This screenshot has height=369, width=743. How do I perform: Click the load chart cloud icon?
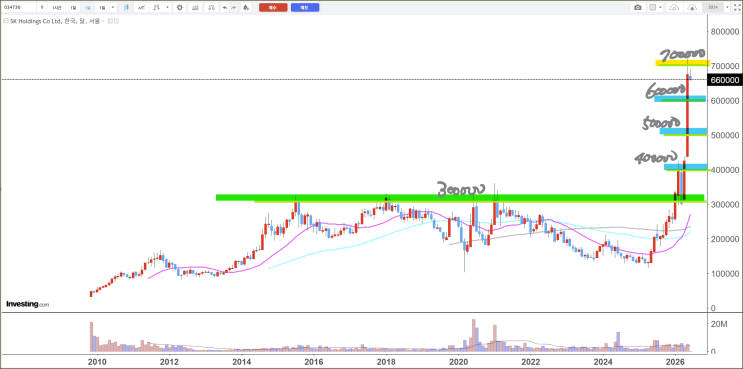tap(674, 8)
